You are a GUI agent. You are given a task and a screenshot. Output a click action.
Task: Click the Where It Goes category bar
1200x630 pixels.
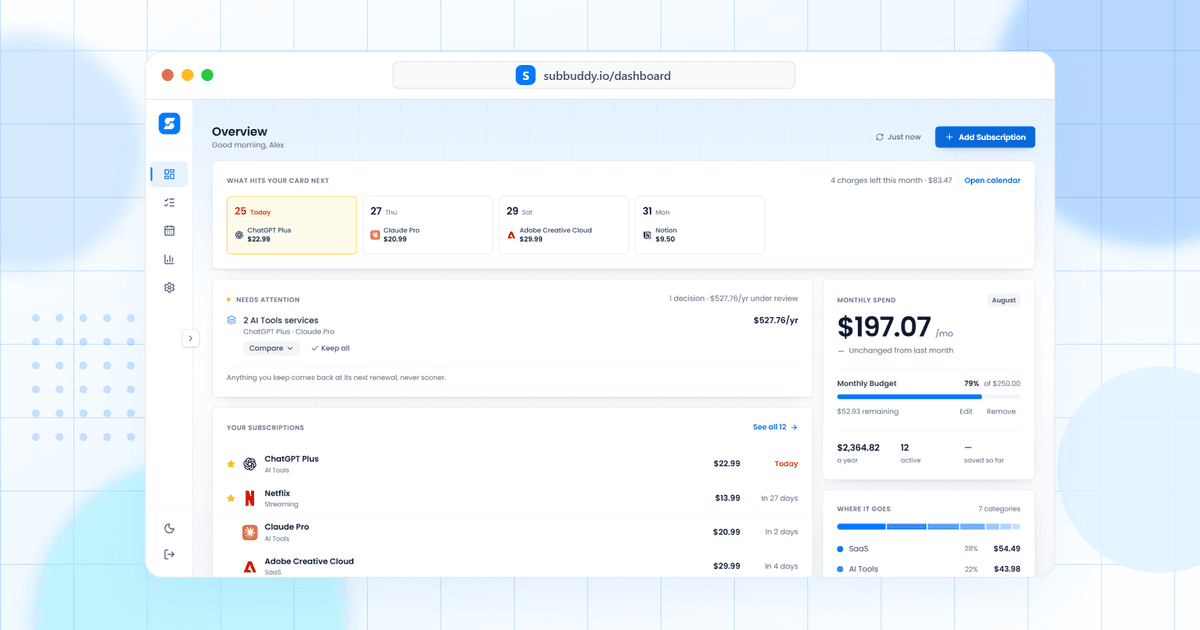(x=929, y=526)
